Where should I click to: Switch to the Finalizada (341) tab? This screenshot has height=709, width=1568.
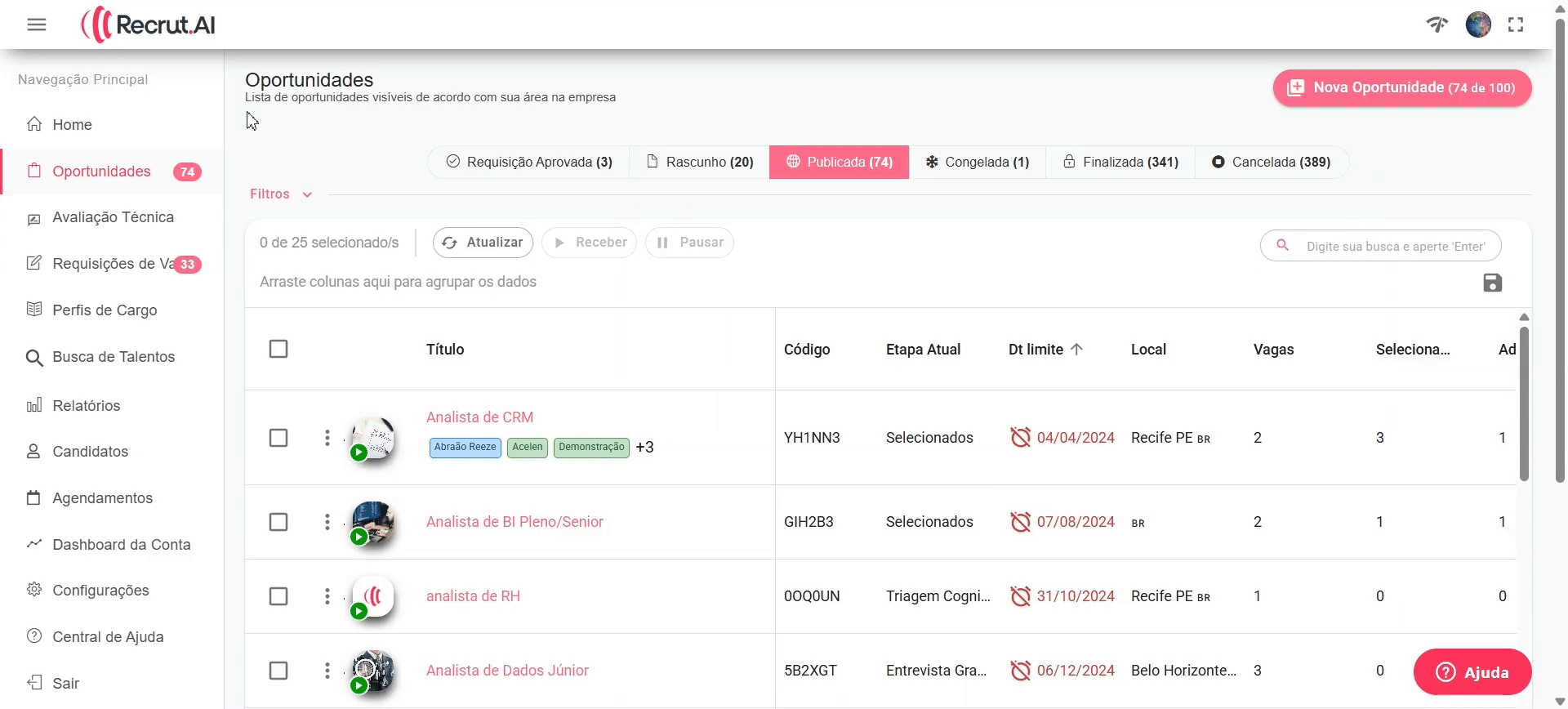coord(1120,162)
